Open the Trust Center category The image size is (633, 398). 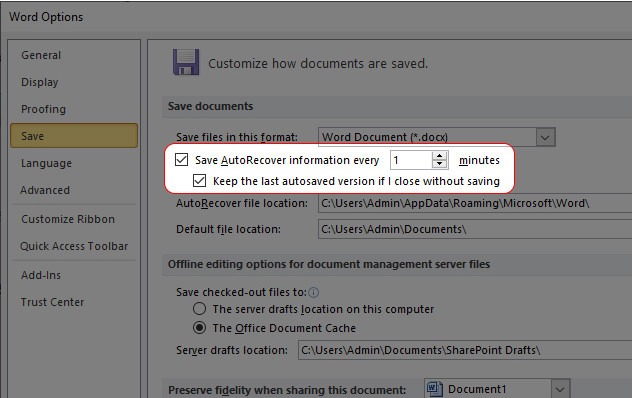tap(52, 302)
